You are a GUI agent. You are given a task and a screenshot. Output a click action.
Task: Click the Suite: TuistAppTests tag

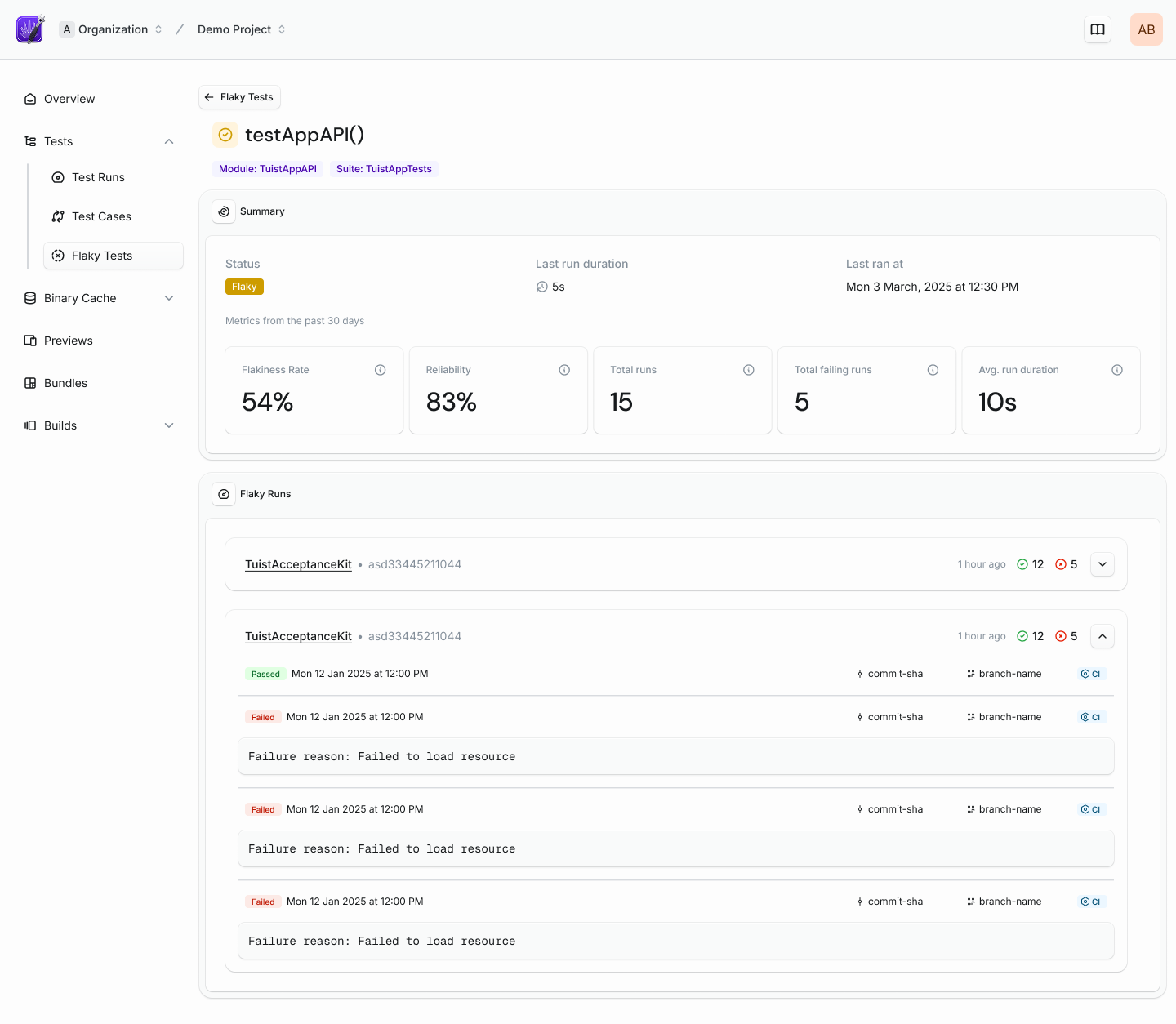click(384, 169)
